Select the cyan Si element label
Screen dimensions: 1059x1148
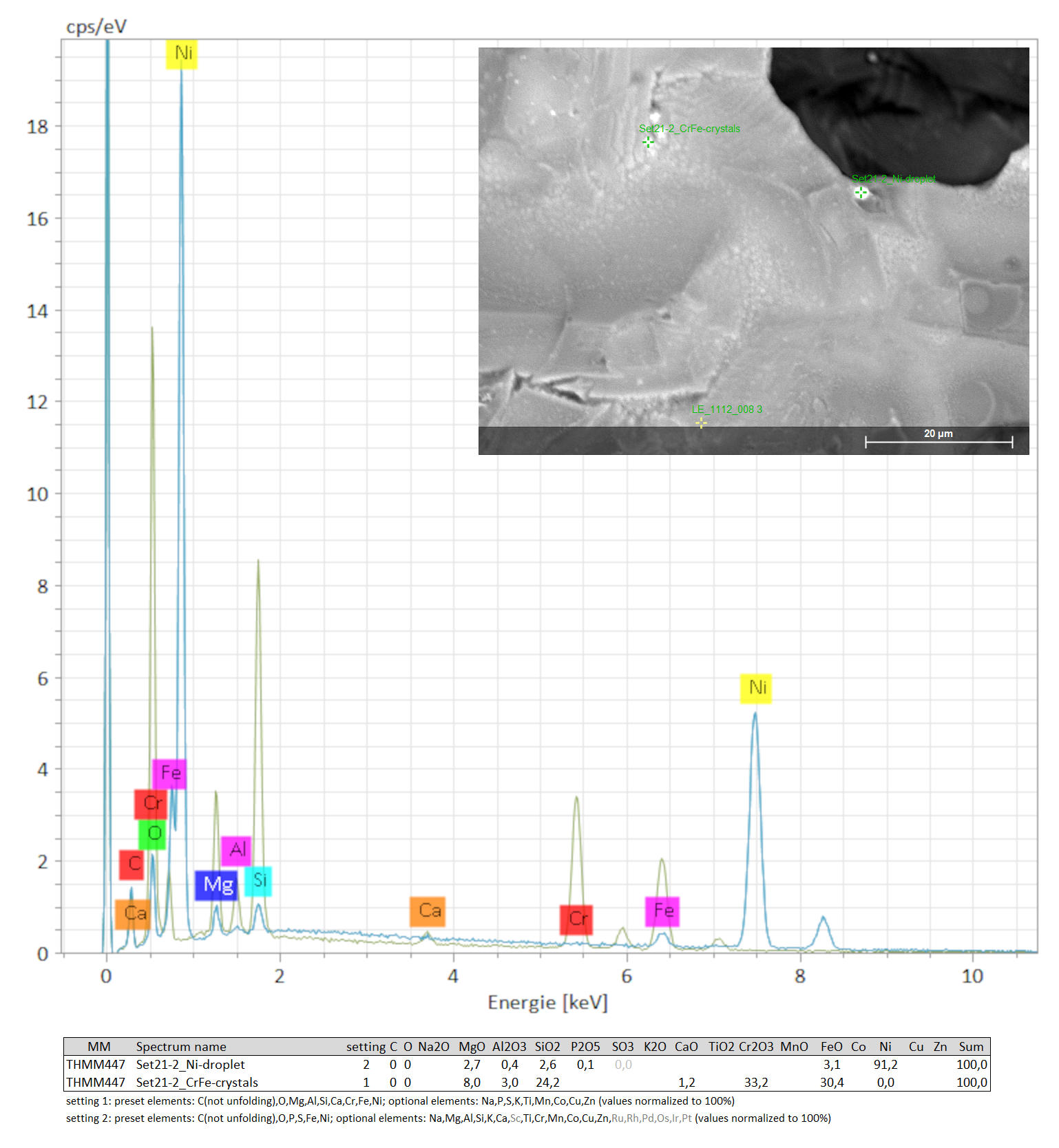tap(259, 880)
